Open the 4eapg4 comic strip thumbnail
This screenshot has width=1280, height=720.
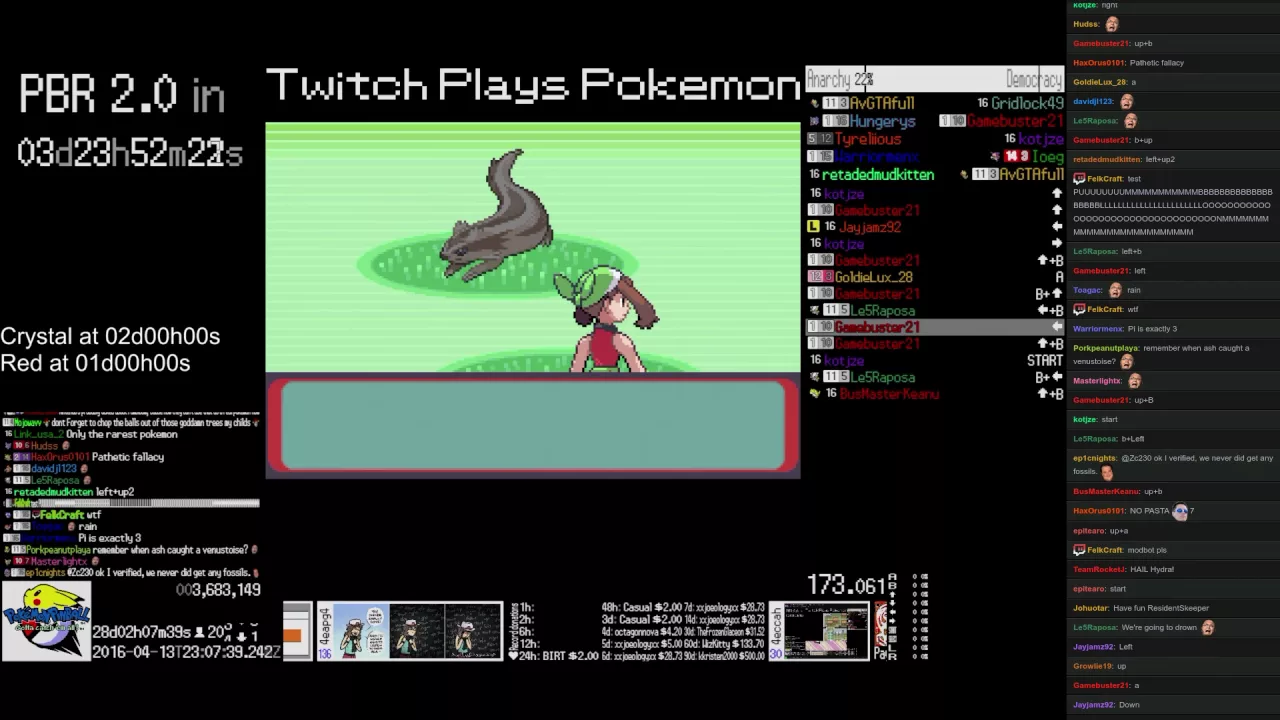[410, 631]
